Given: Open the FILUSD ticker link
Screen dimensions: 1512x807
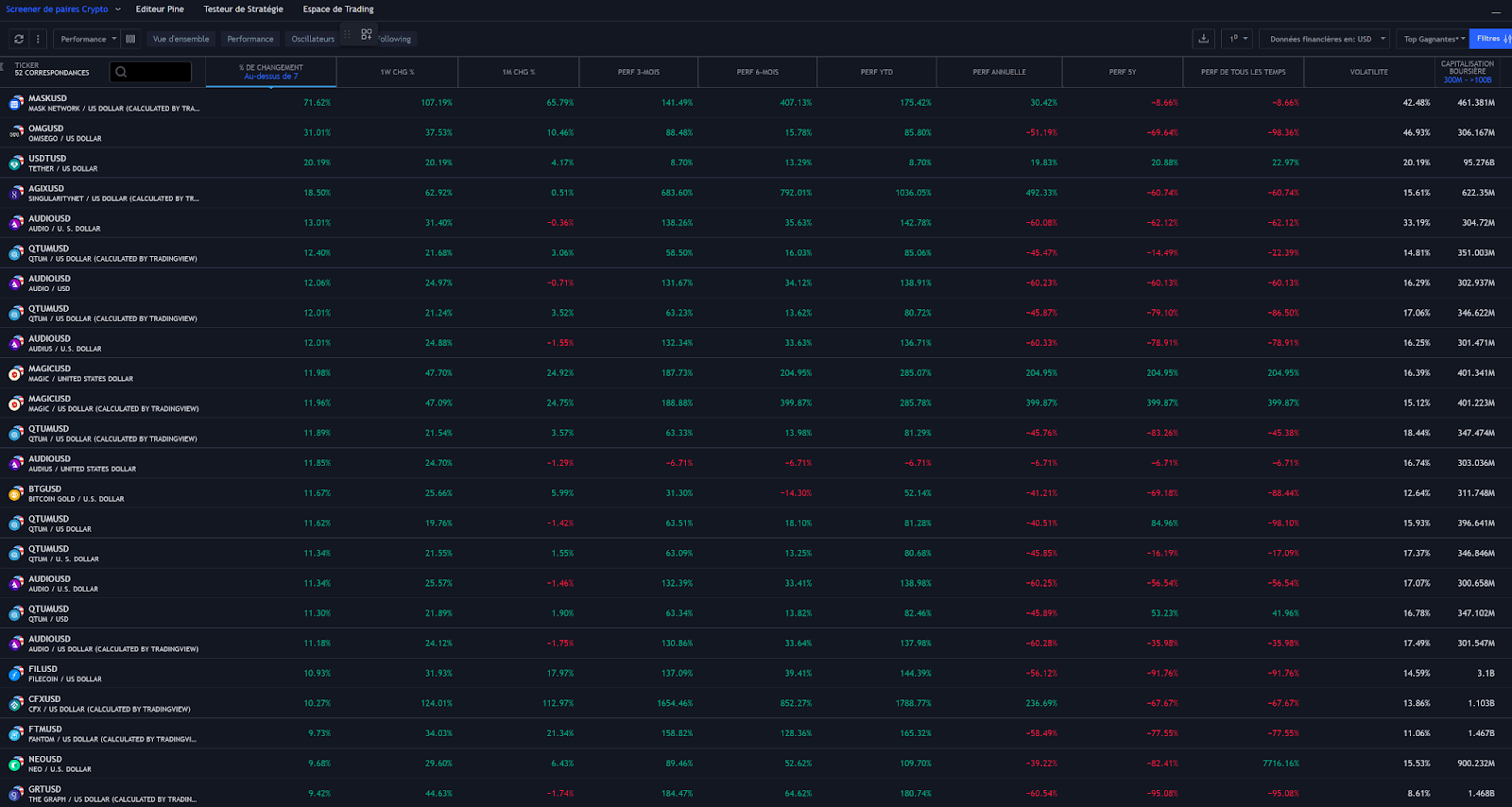Looking at the screenshot, I should pos(43,669).
